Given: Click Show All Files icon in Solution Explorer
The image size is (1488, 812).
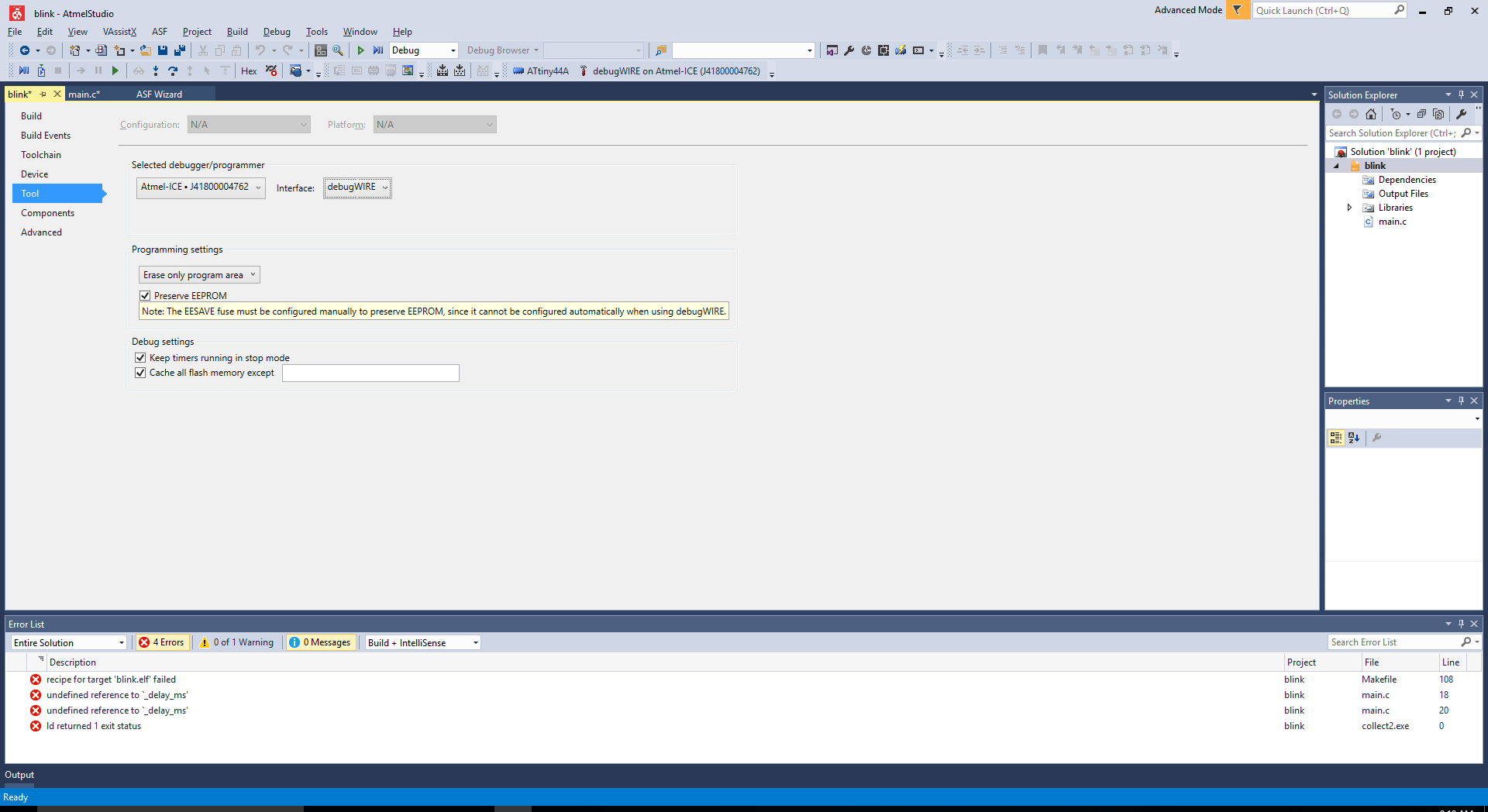Looking at the screenshot, I should pos(1438,114).
